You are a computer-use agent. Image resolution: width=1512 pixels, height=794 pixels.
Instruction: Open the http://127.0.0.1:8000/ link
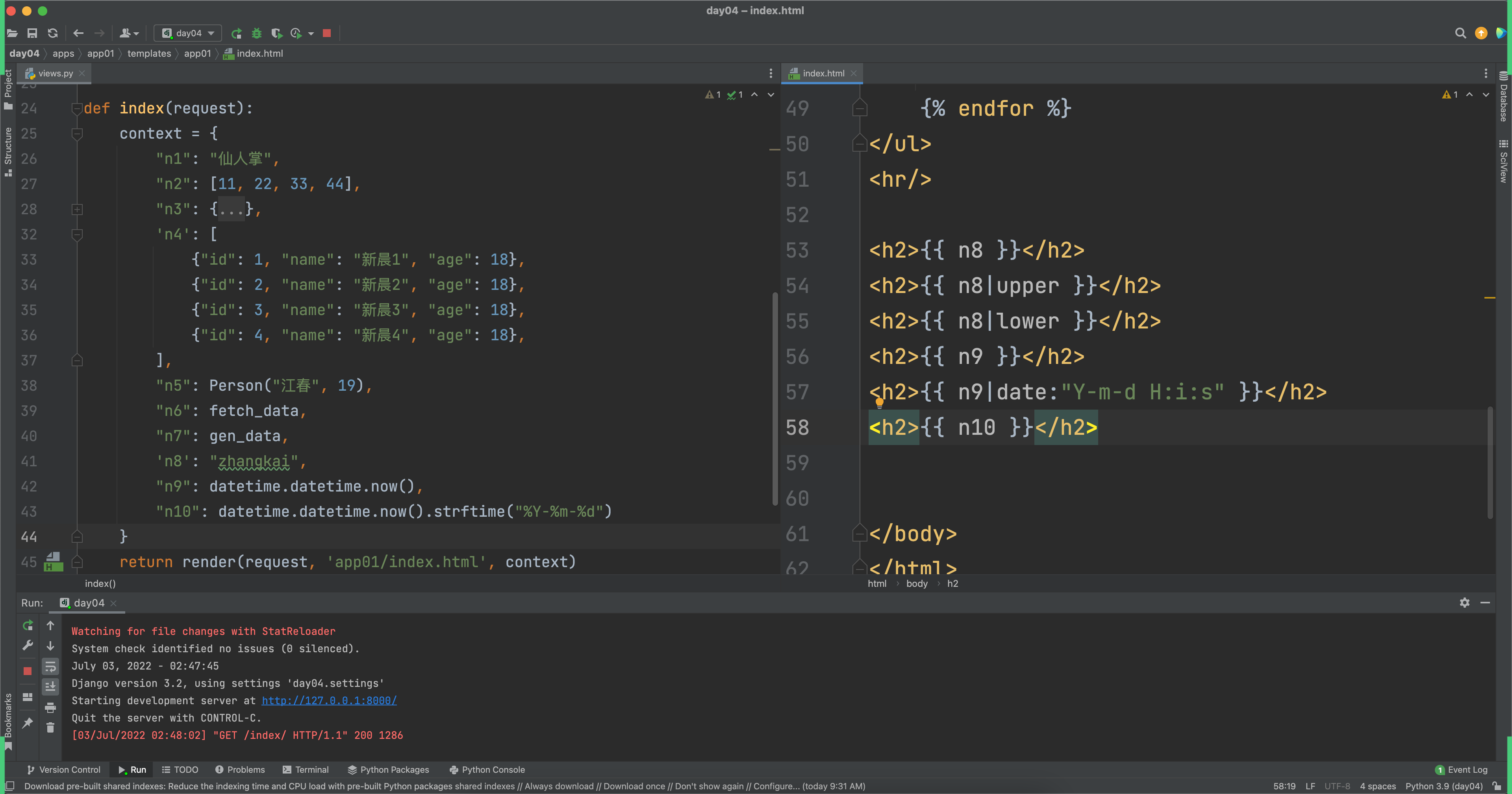pos(329,701)
